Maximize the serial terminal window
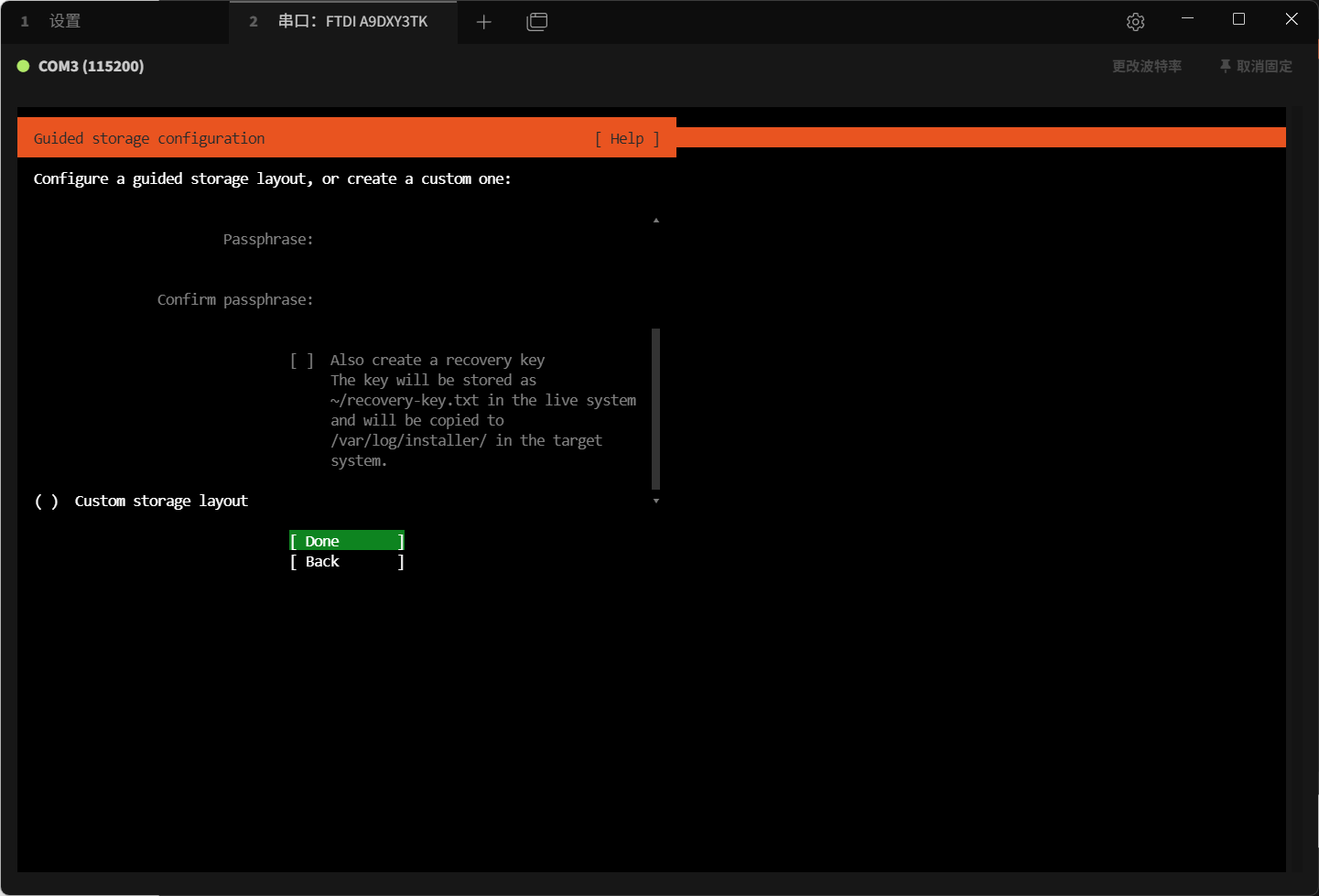 click(x=1238, y=19)
